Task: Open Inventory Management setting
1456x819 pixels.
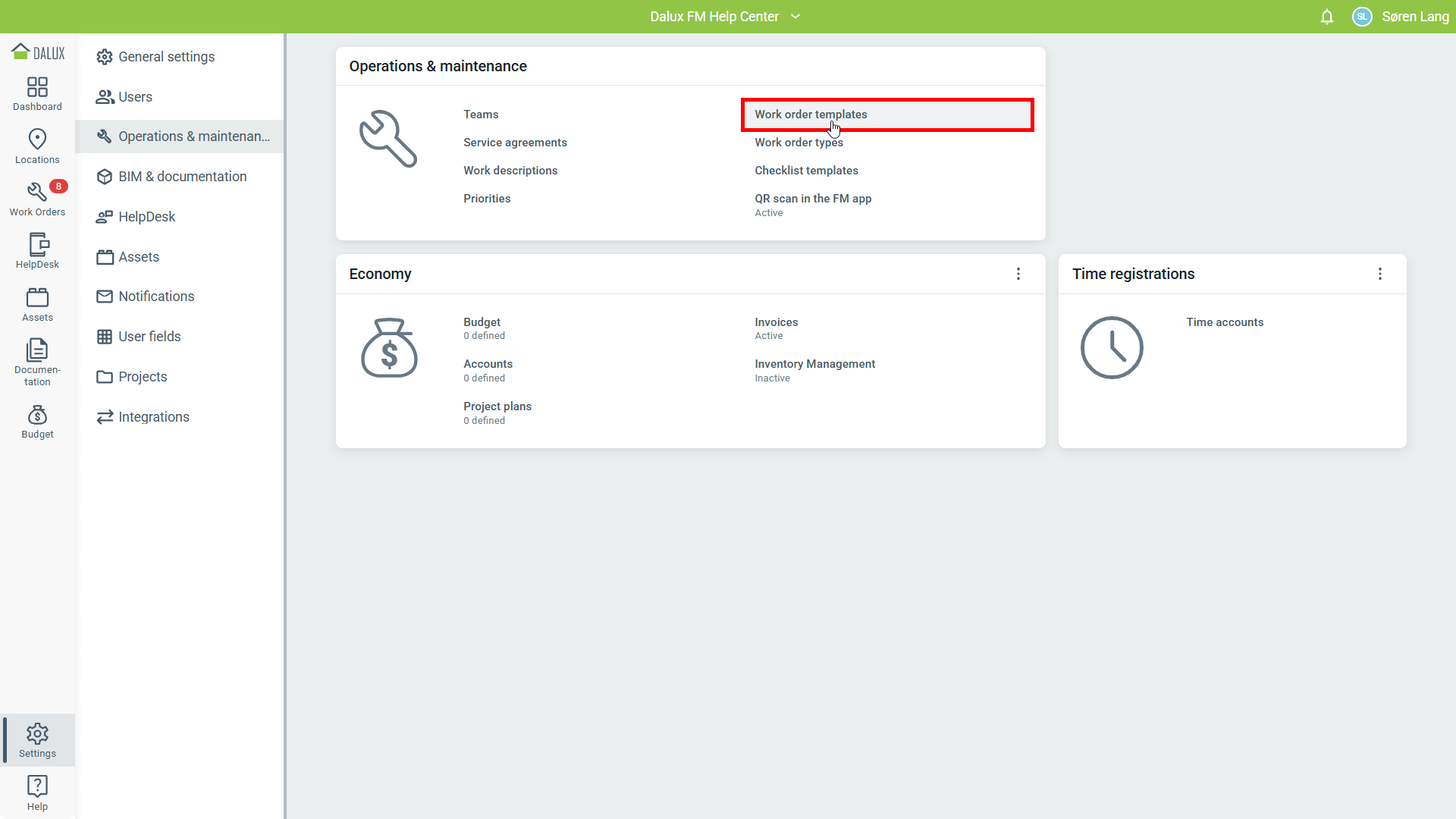Action: coord(814,364)
